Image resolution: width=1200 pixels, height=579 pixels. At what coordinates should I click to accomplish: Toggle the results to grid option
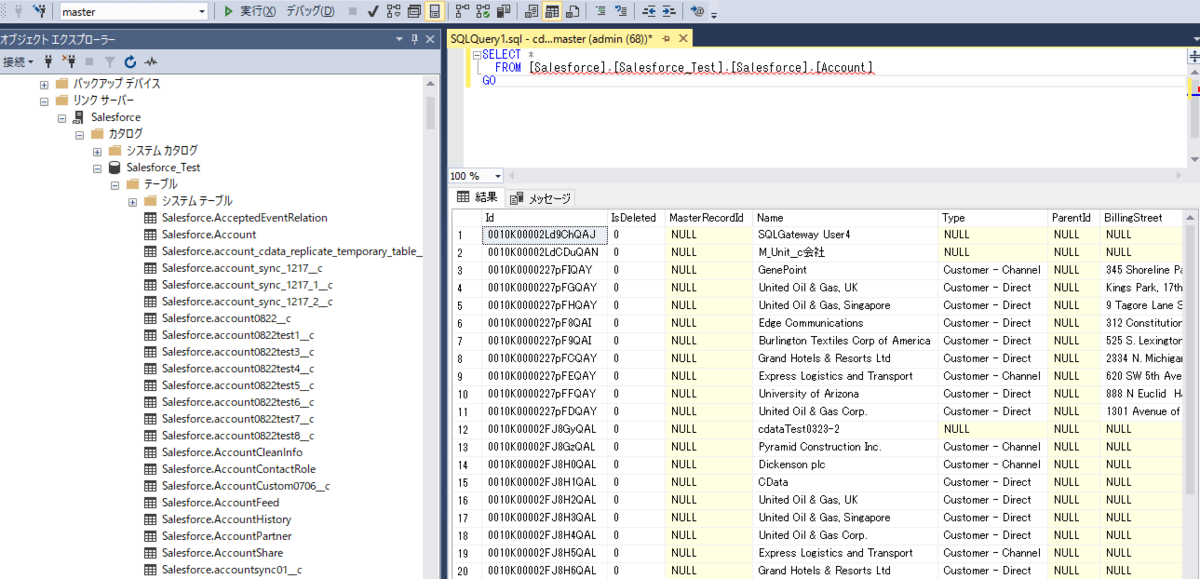(552, 11)
